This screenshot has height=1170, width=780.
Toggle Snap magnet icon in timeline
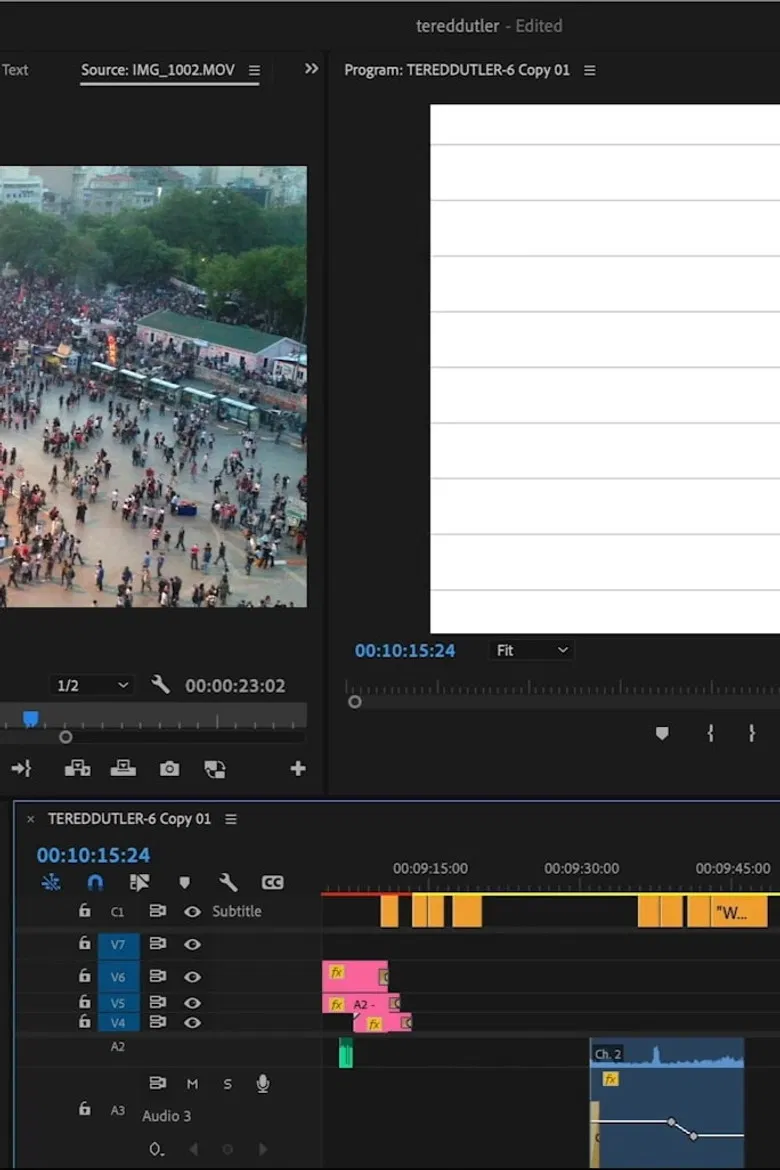tap(95, 883)
